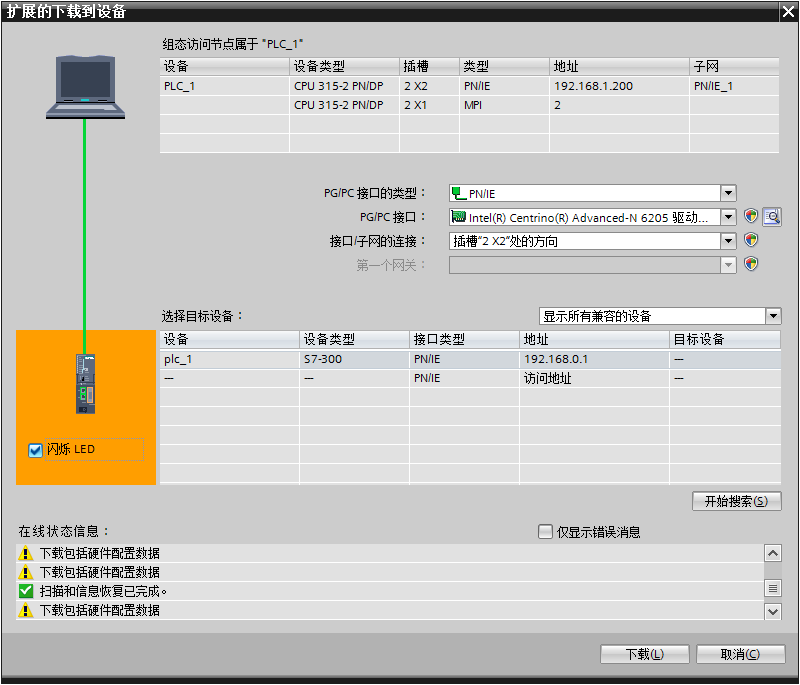Click the magnifier interface properties icon

coord(771,217)
